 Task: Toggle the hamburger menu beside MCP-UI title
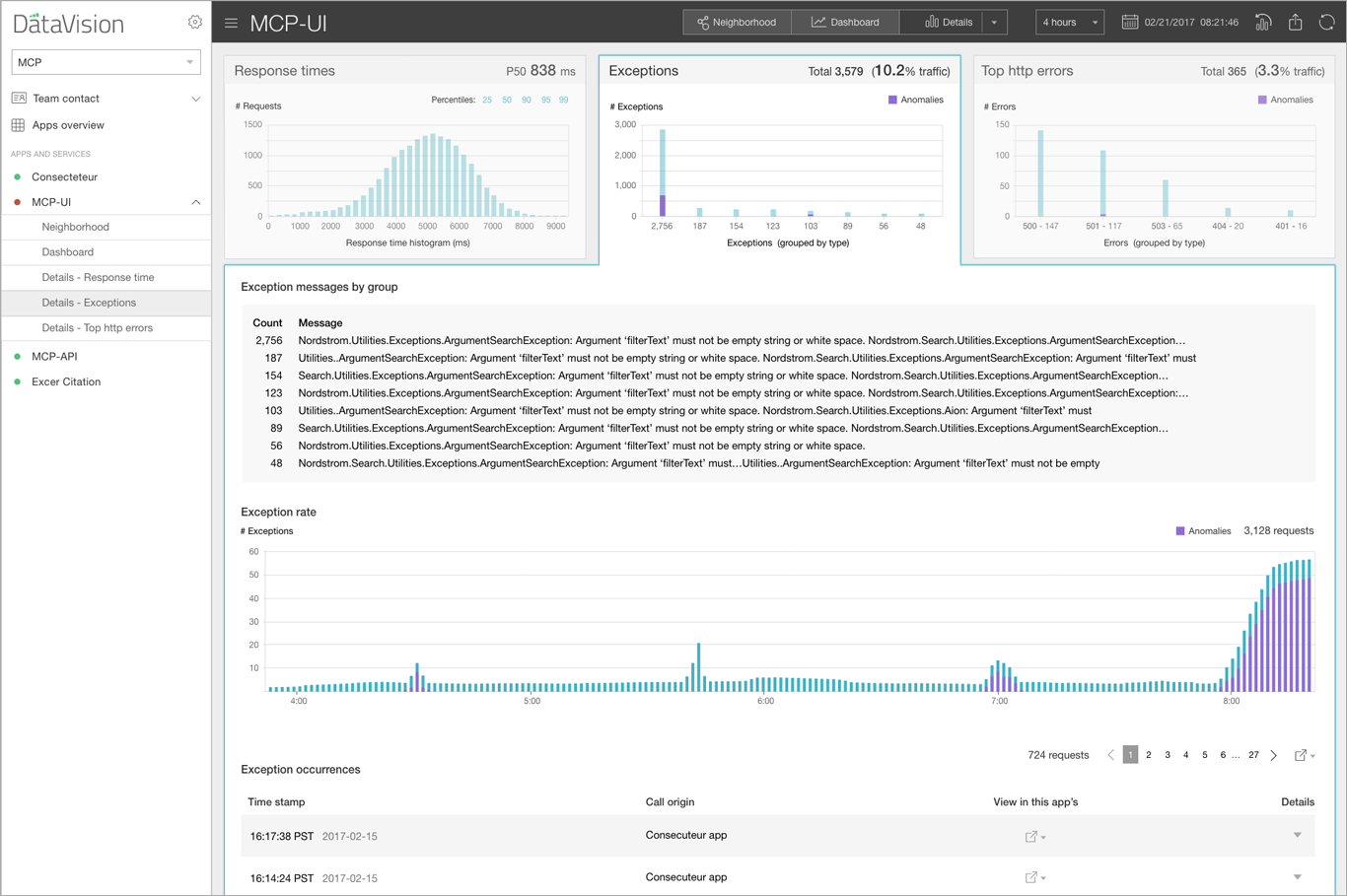(x=231, y=23)
